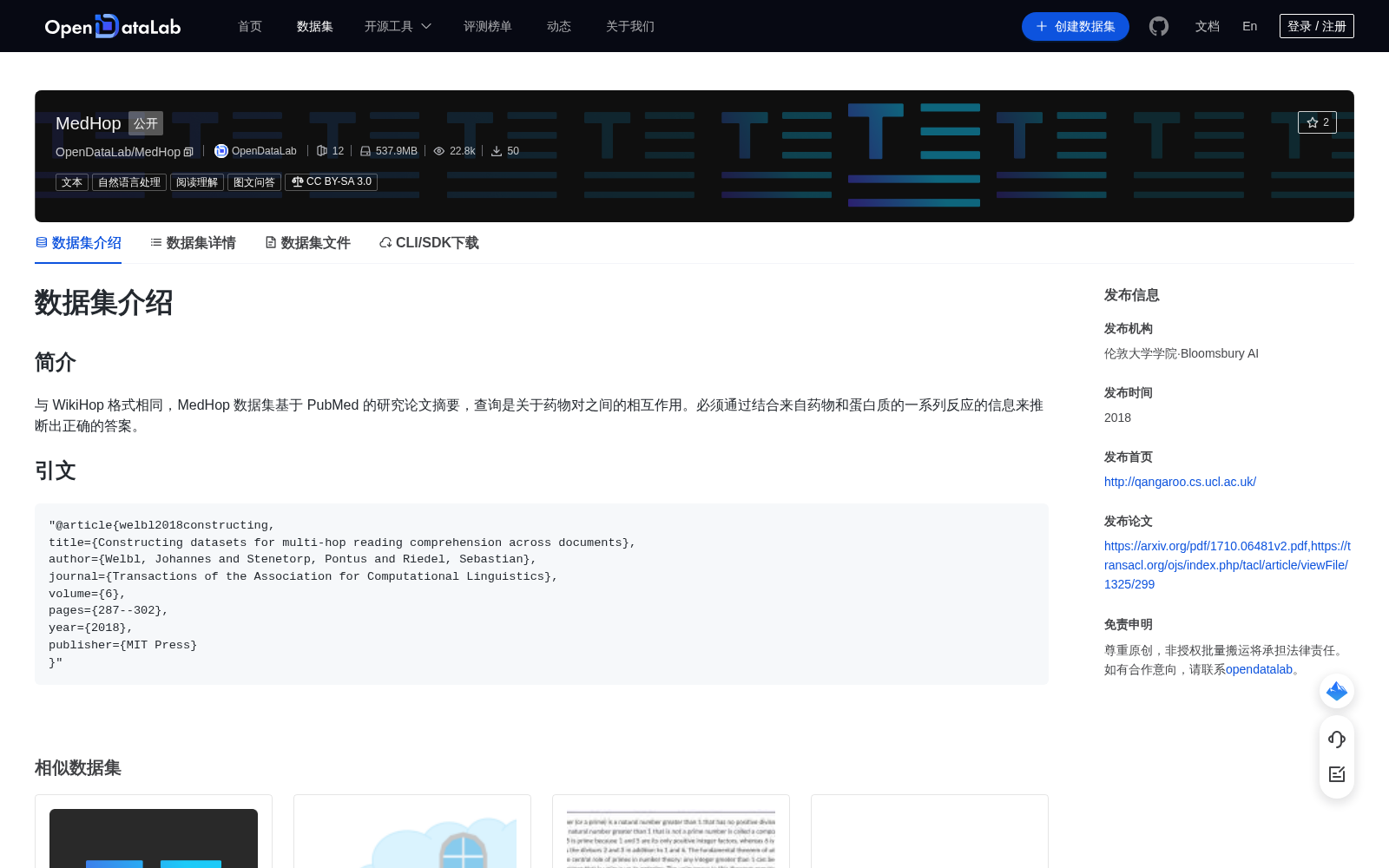The width and height of the screenshot is (1389, 868).
Task: Click the downloads icon showing 50
Action: [x=497, y=151]
